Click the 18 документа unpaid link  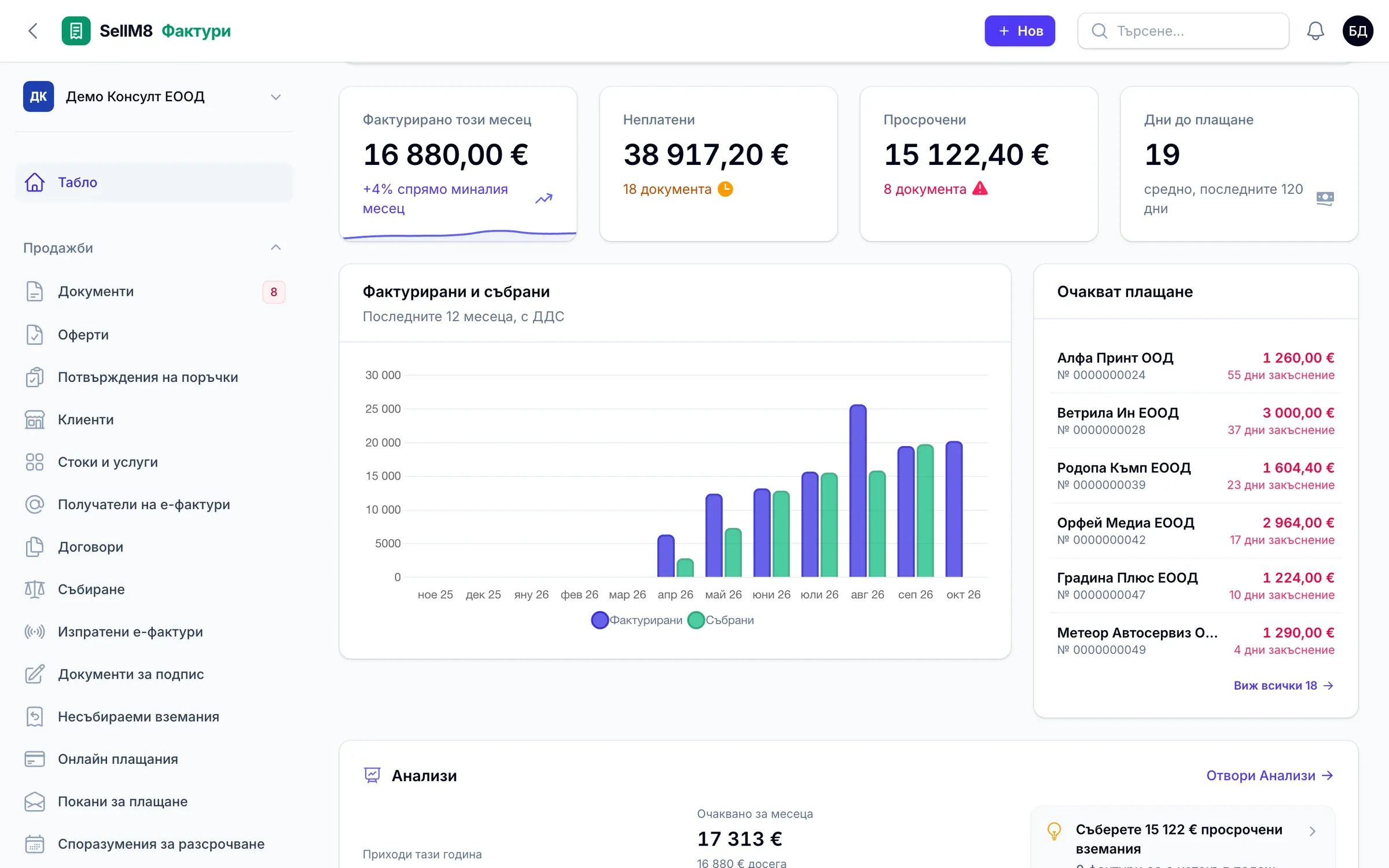[x=677, y=189]
